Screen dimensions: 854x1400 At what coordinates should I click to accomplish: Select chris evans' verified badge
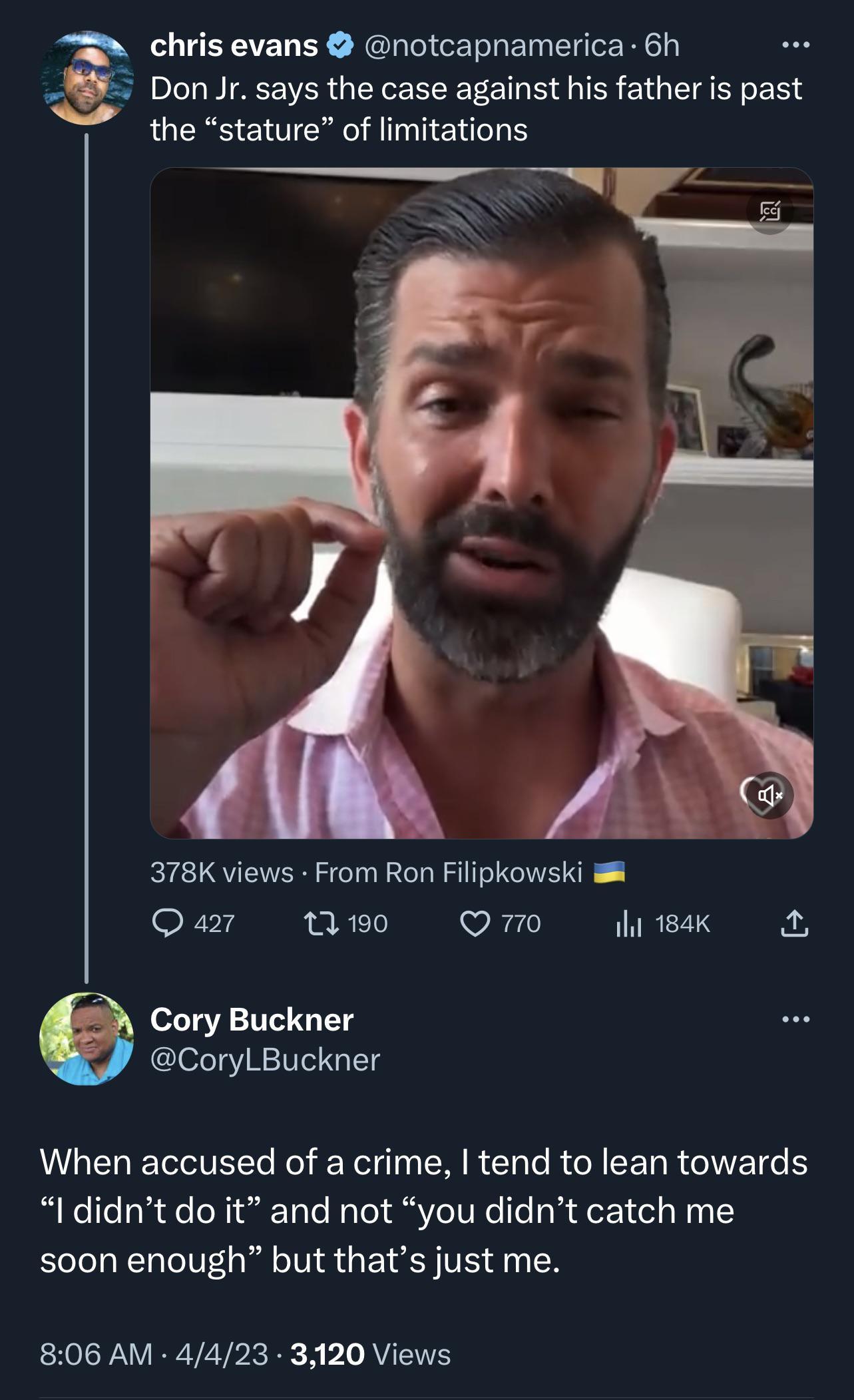[x=341, y=45]
